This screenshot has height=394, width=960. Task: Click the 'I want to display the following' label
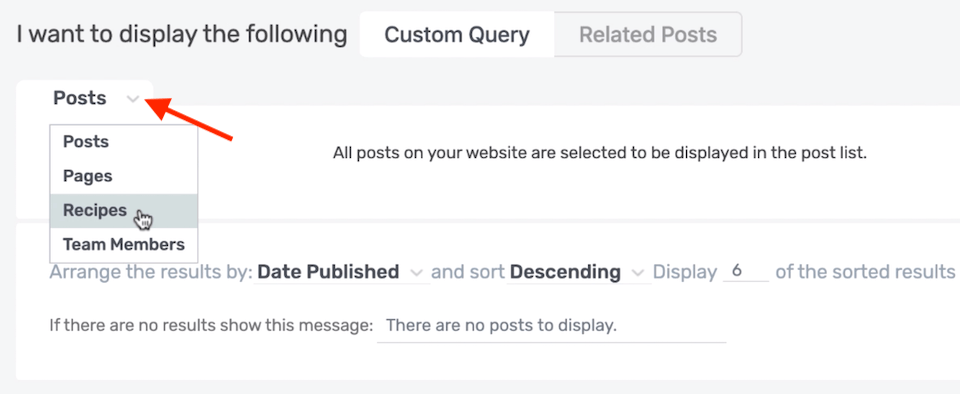pos(182,34)
